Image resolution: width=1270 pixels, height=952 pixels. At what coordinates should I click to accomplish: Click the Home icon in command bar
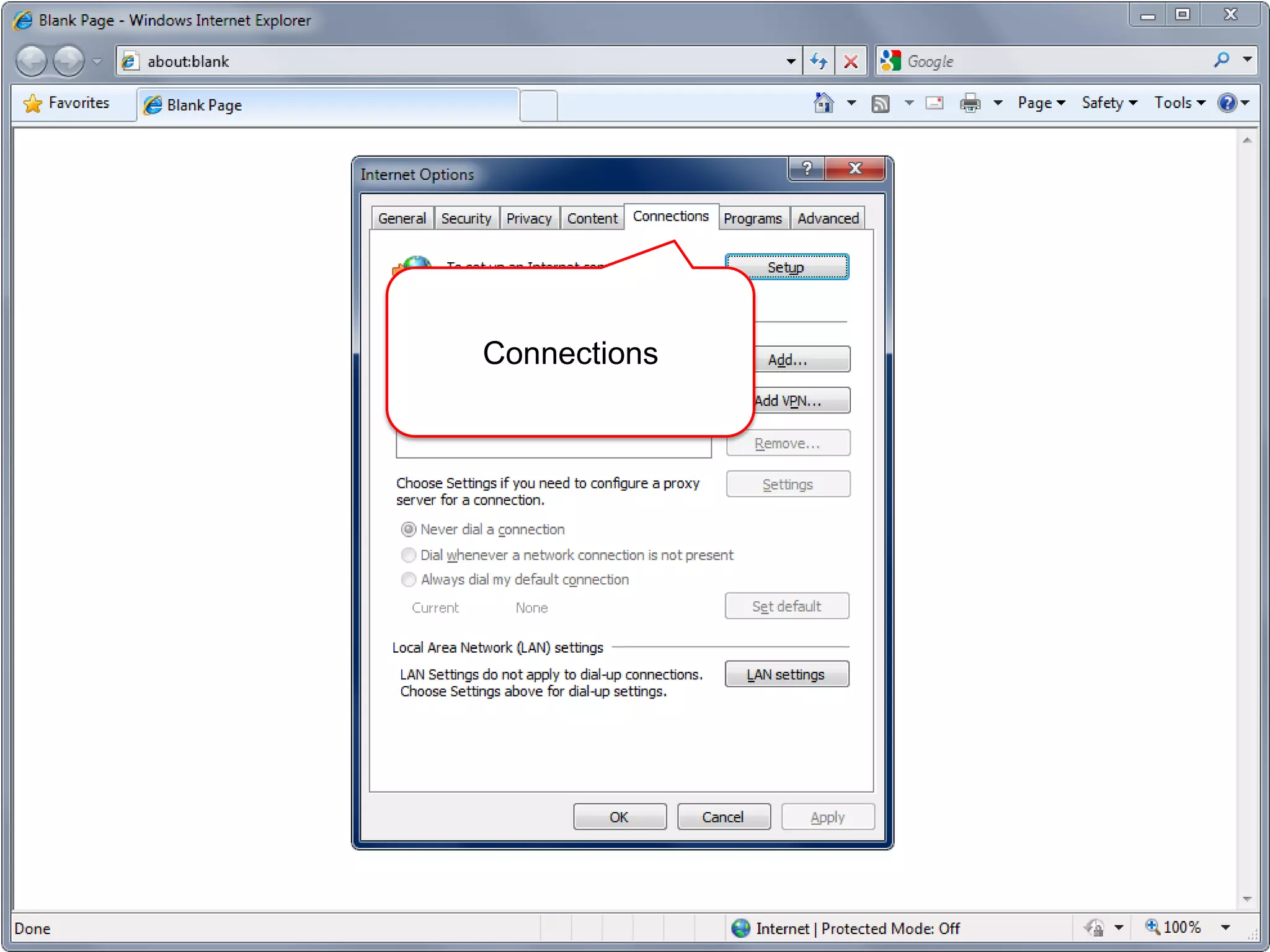click(824, 103)
